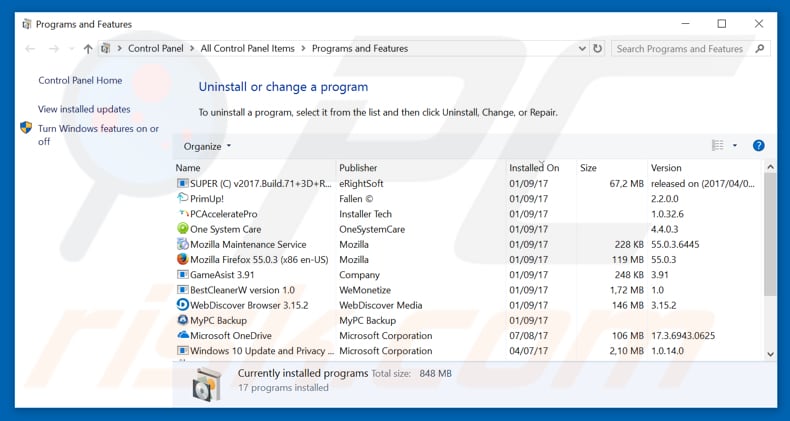Screen dimensions: 790x421
Task: Select the 07/08/17 install date
Action: pos(528,335)
